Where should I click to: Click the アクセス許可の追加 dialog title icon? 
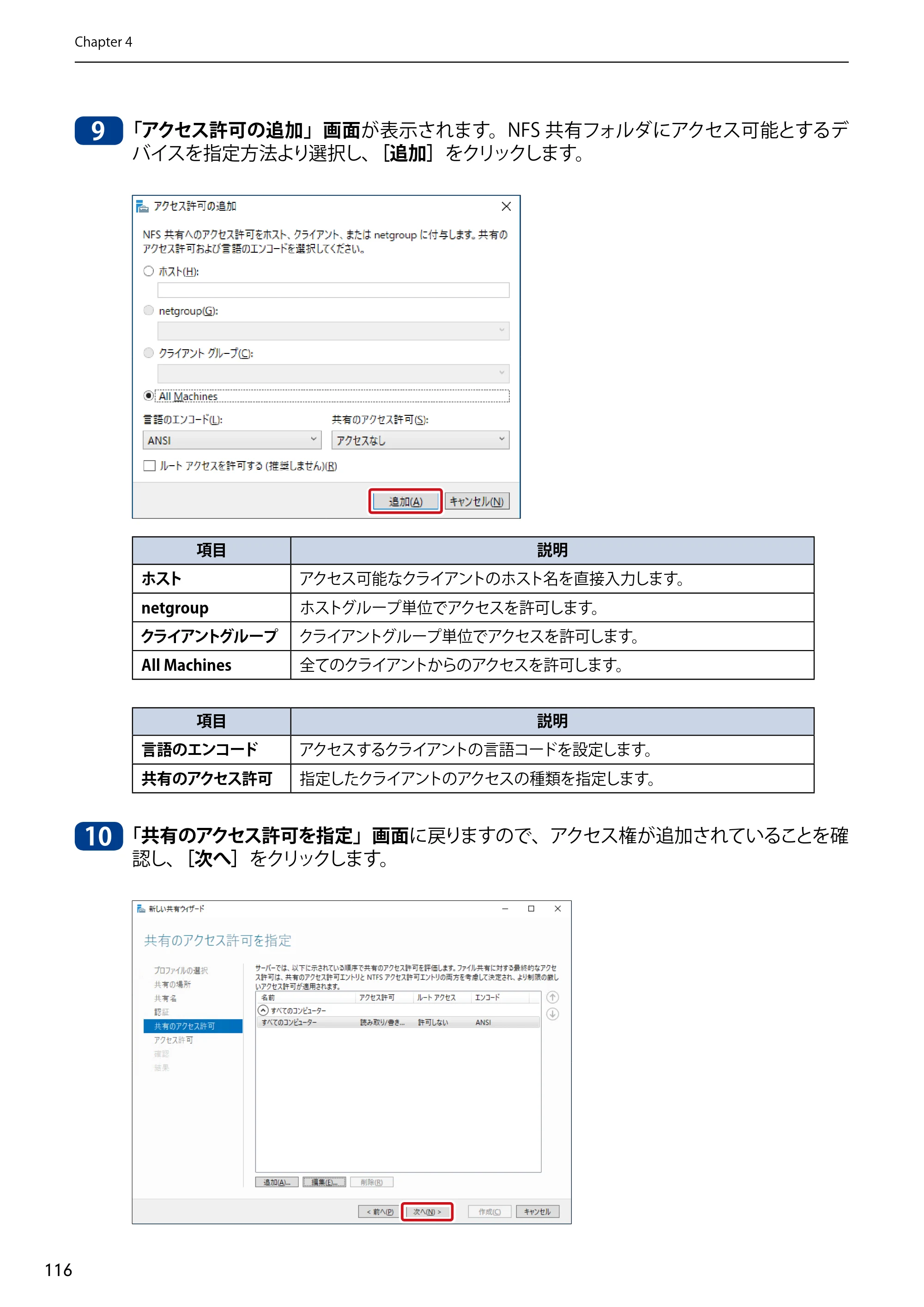(142, 206)
